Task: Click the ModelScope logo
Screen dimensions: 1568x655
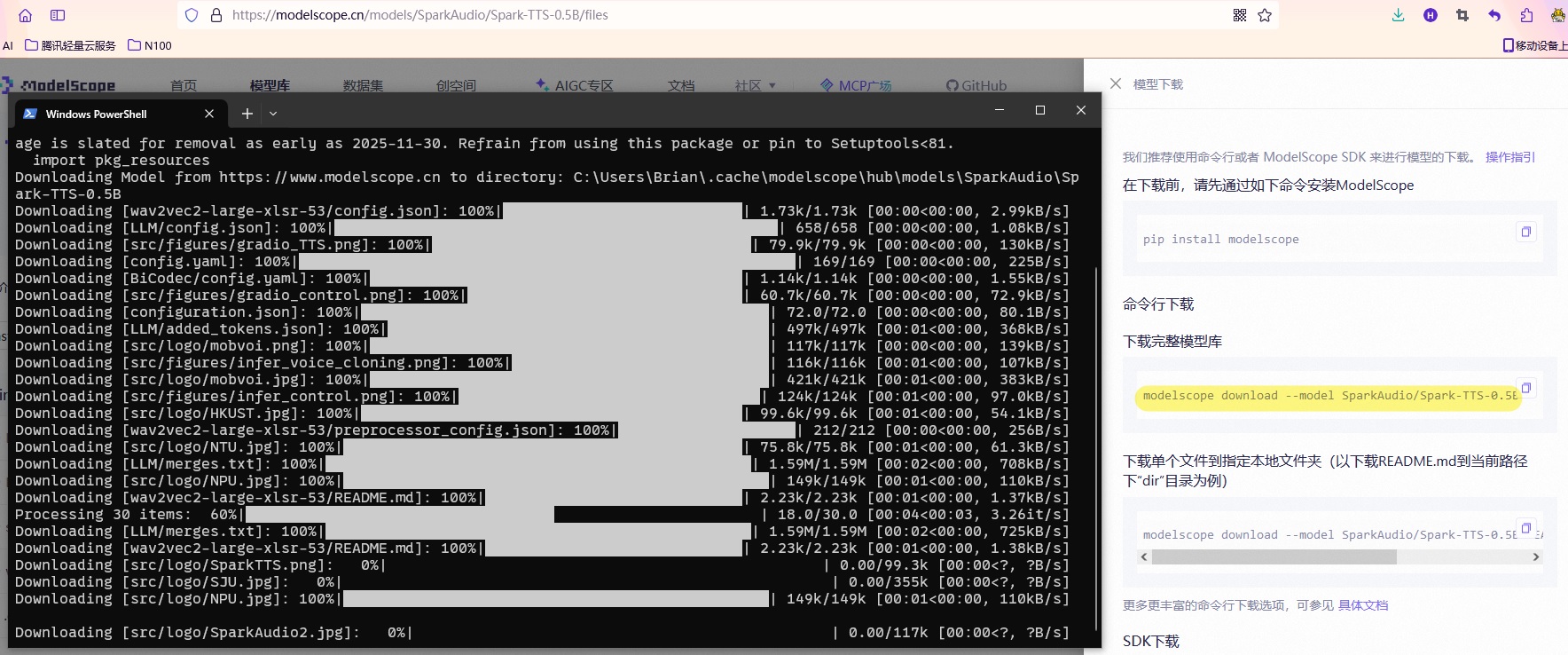Action: coord(59,85)
